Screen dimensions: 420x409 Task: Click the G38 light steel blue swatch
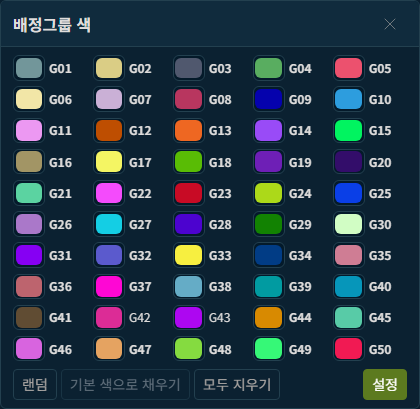tap(189, 286)
